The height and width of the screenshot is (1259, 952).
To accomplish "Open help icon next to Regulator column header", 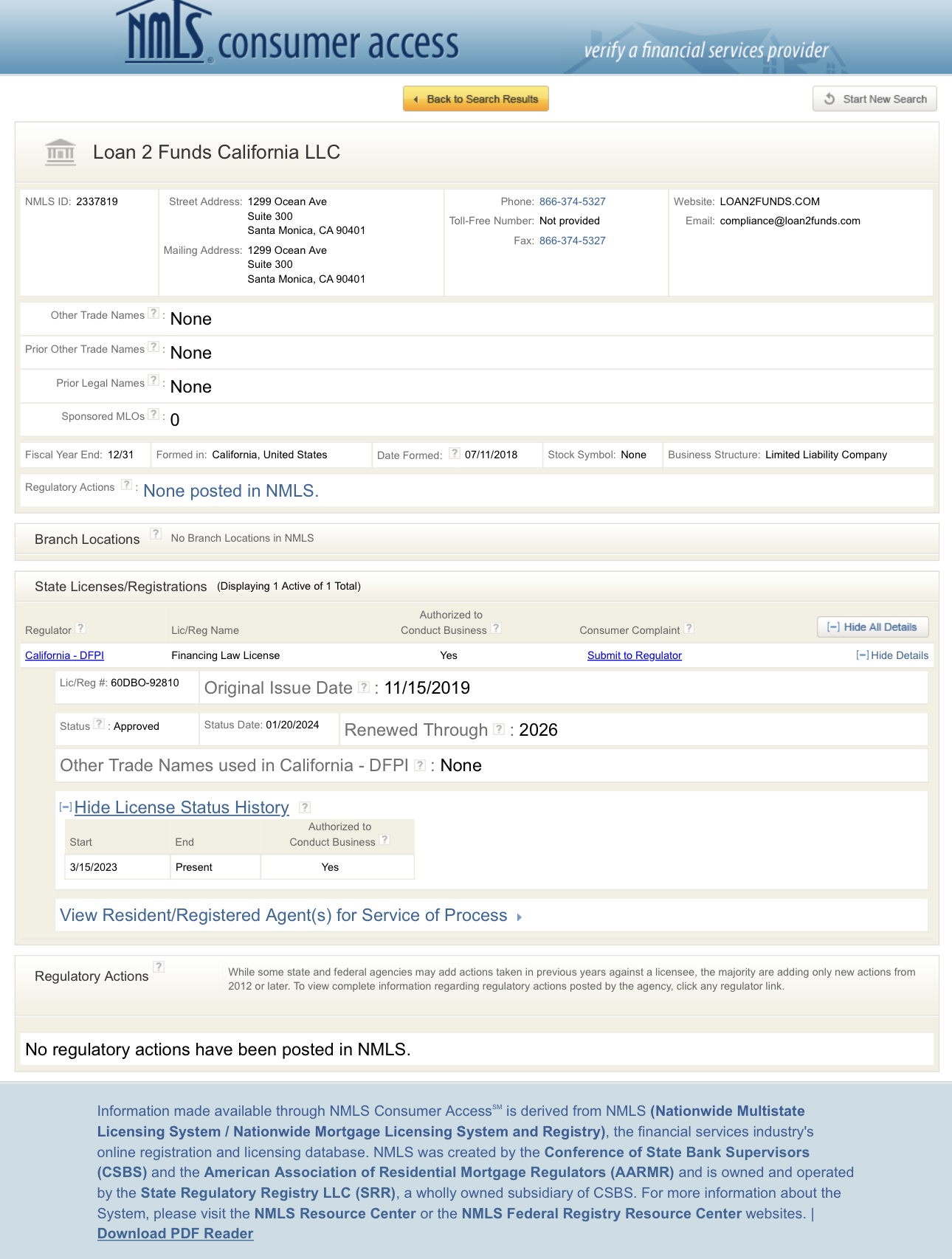I will 80,628.
